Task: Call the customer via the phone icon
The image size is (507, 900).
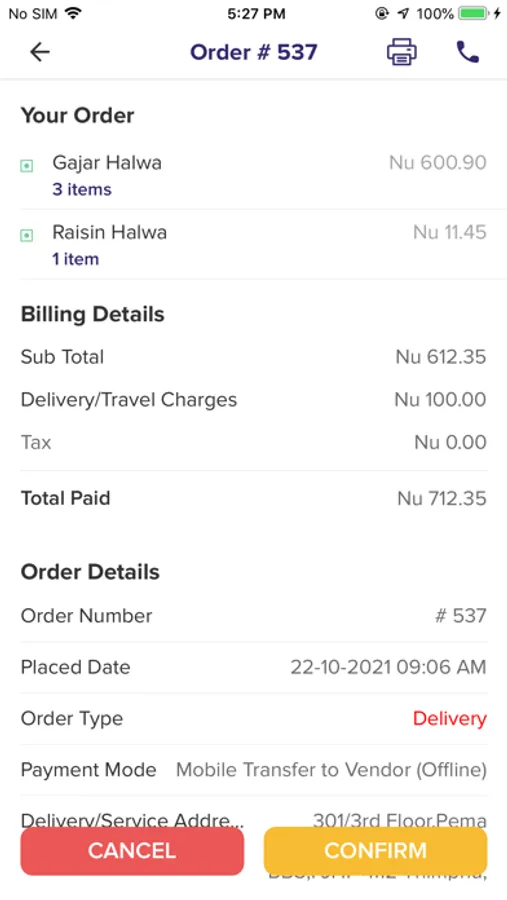Action: (467, 52)
